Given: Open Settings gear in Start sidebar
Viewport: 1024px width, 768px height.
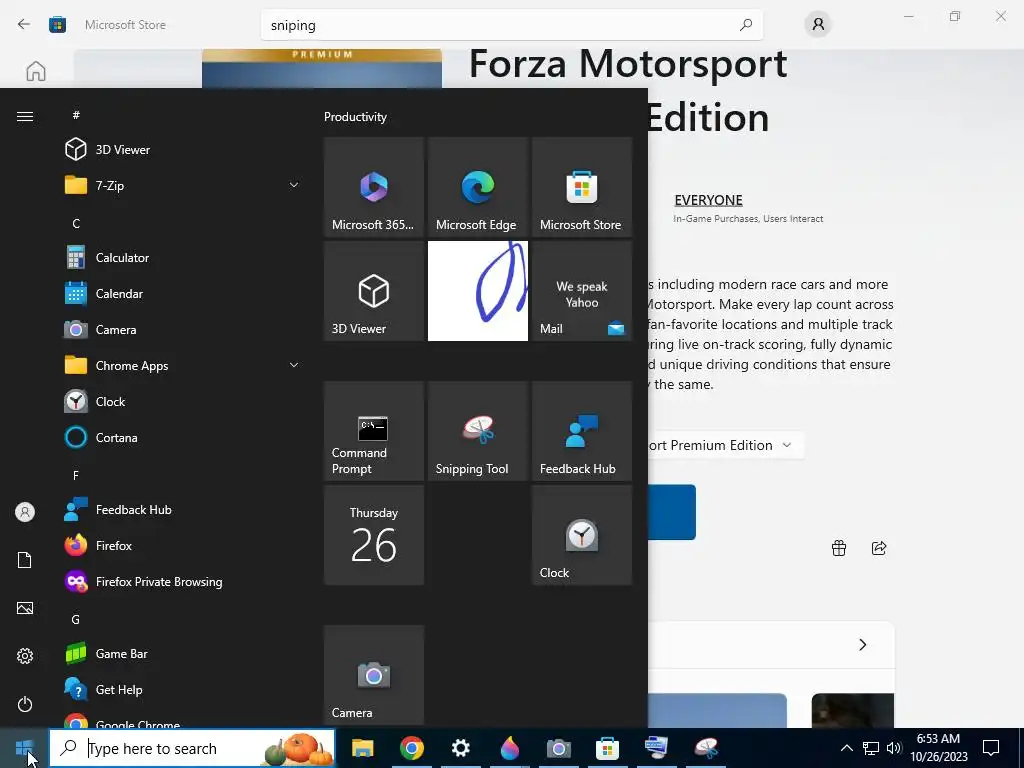Looking at the screenshot, I should click(x=25, y=656).
